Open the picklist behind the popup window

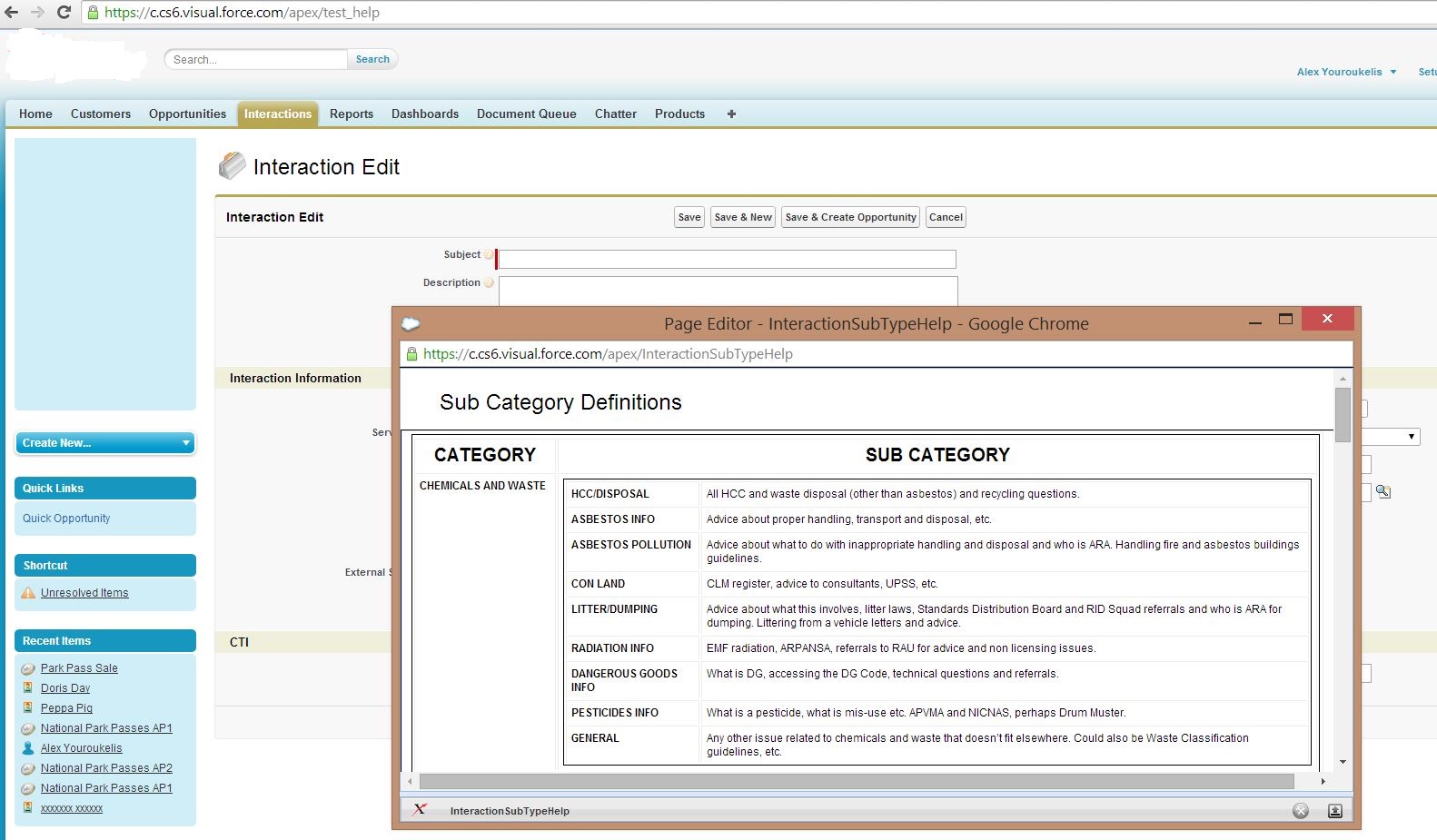coord(1393,437)
